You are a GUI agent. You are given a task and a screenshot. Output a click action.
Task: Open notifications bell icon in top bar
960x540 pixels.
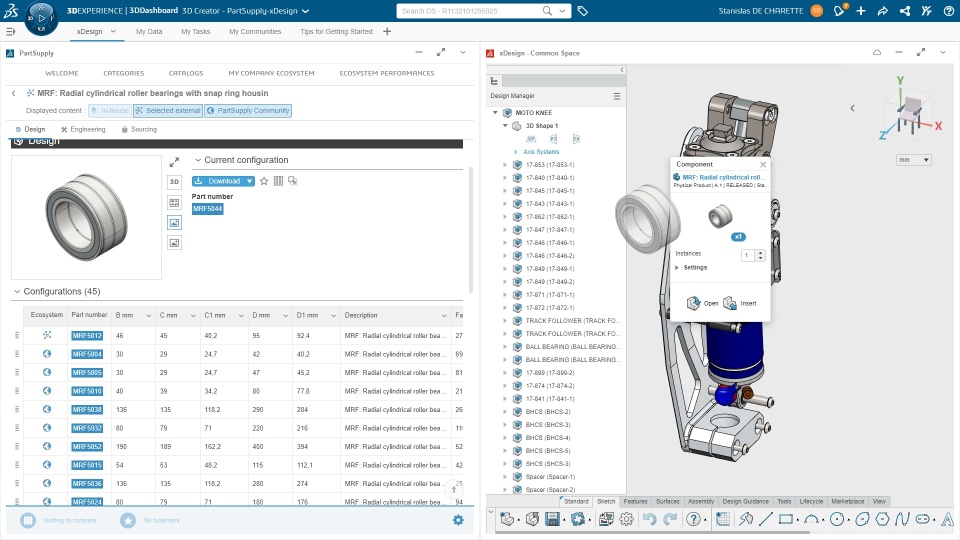[839, 10]
